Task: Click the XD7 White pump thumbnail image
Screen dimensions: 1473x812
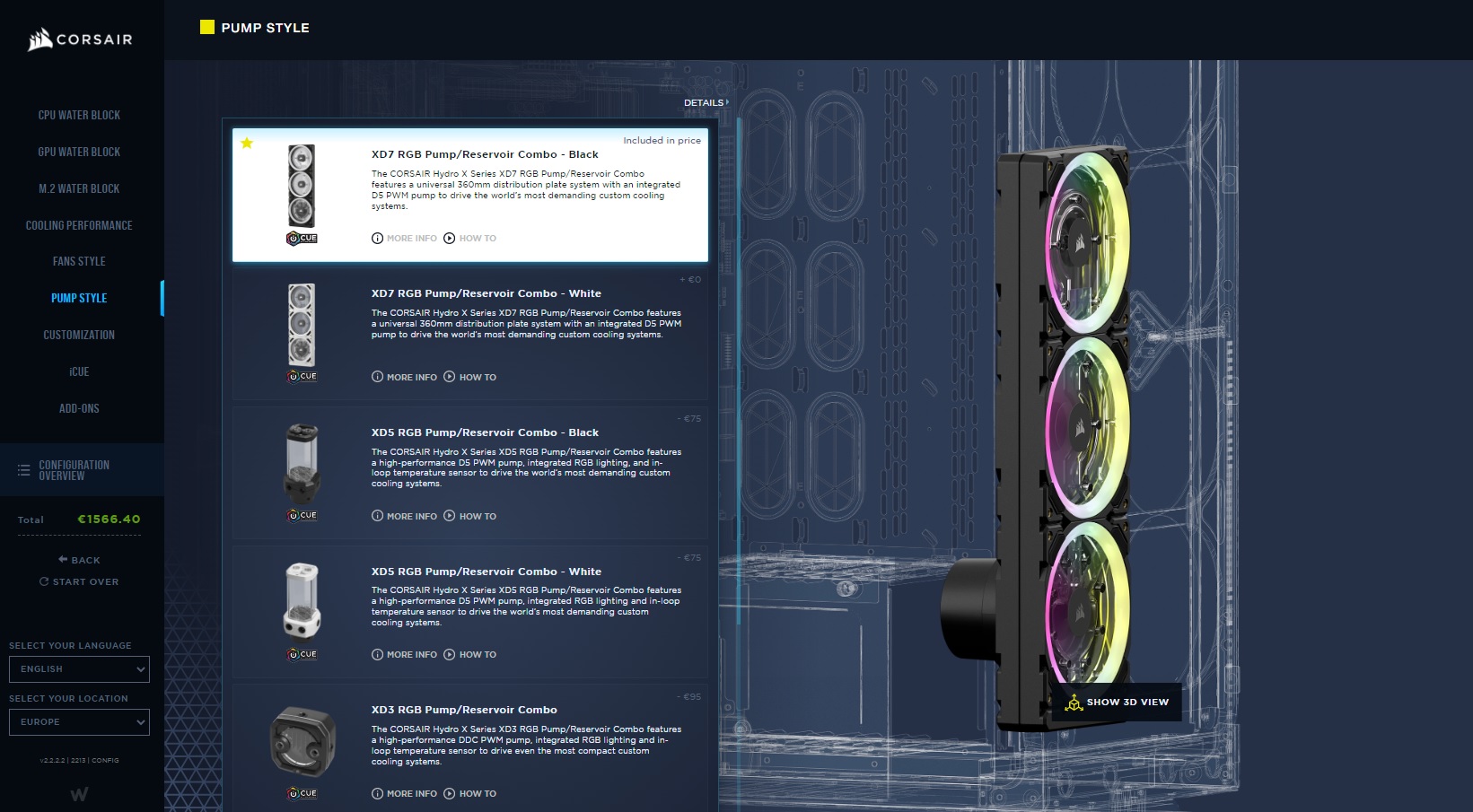Action: pyautogui.click(x=302, y=325)
